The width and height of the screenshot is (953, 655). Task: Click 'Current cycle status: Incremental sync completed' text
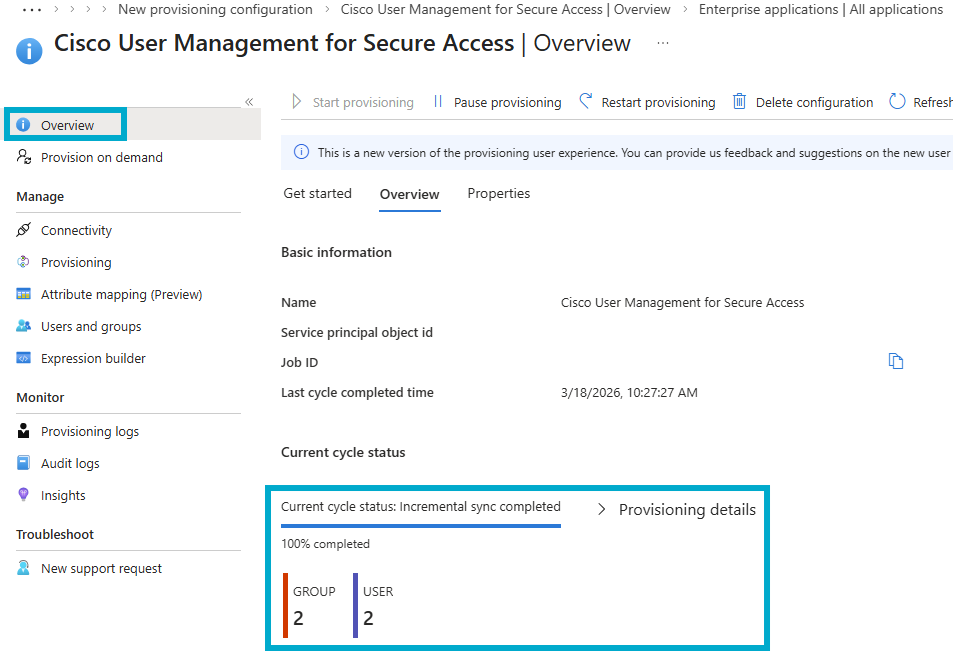tap(421, 507)
